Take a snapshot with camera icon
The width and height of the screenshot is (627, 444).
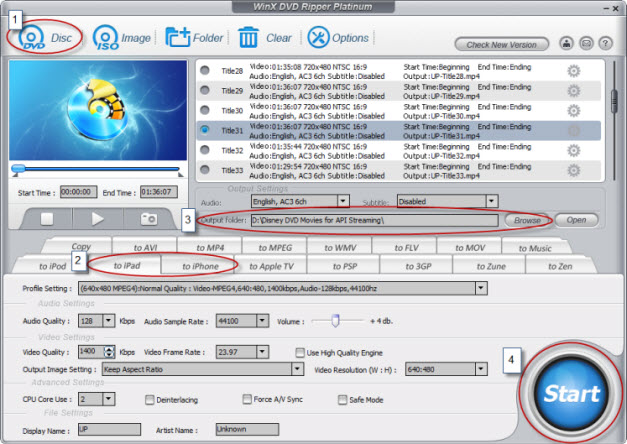(x=149, y=219)
